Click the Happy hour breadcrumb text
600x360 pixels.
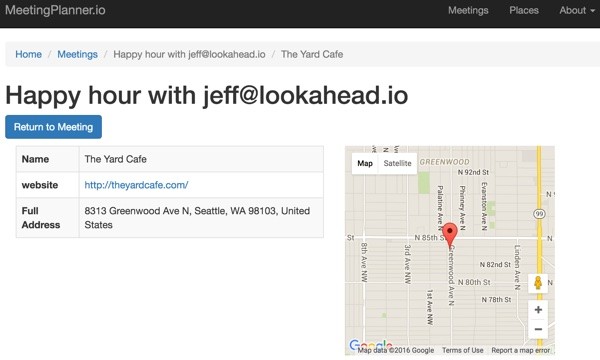(x=189, y=54)
